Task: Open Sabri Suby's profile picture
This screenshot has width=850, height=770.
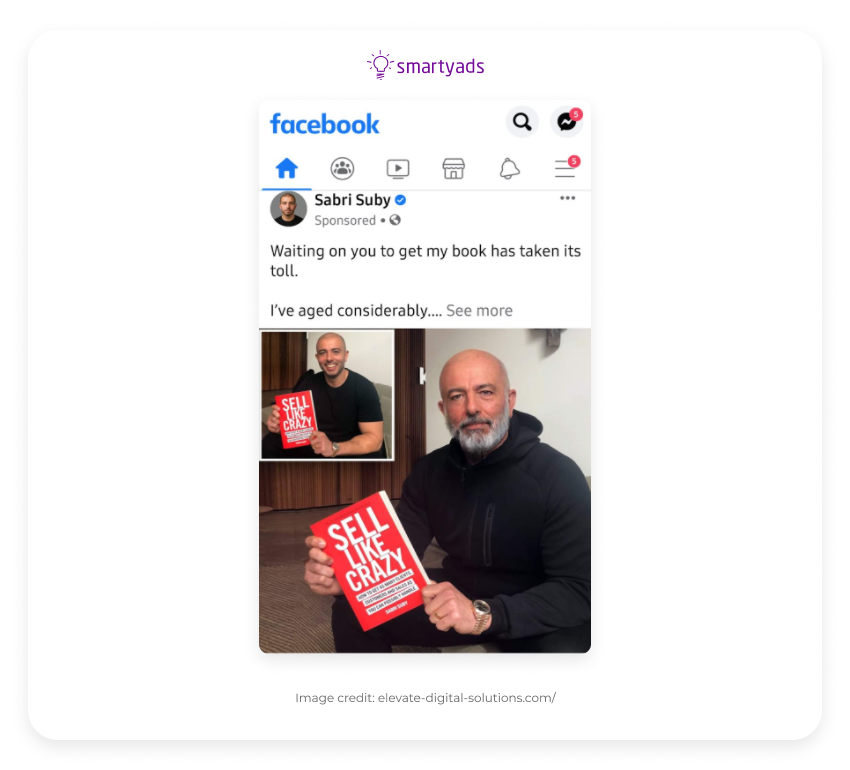Action: coord(288,209)
